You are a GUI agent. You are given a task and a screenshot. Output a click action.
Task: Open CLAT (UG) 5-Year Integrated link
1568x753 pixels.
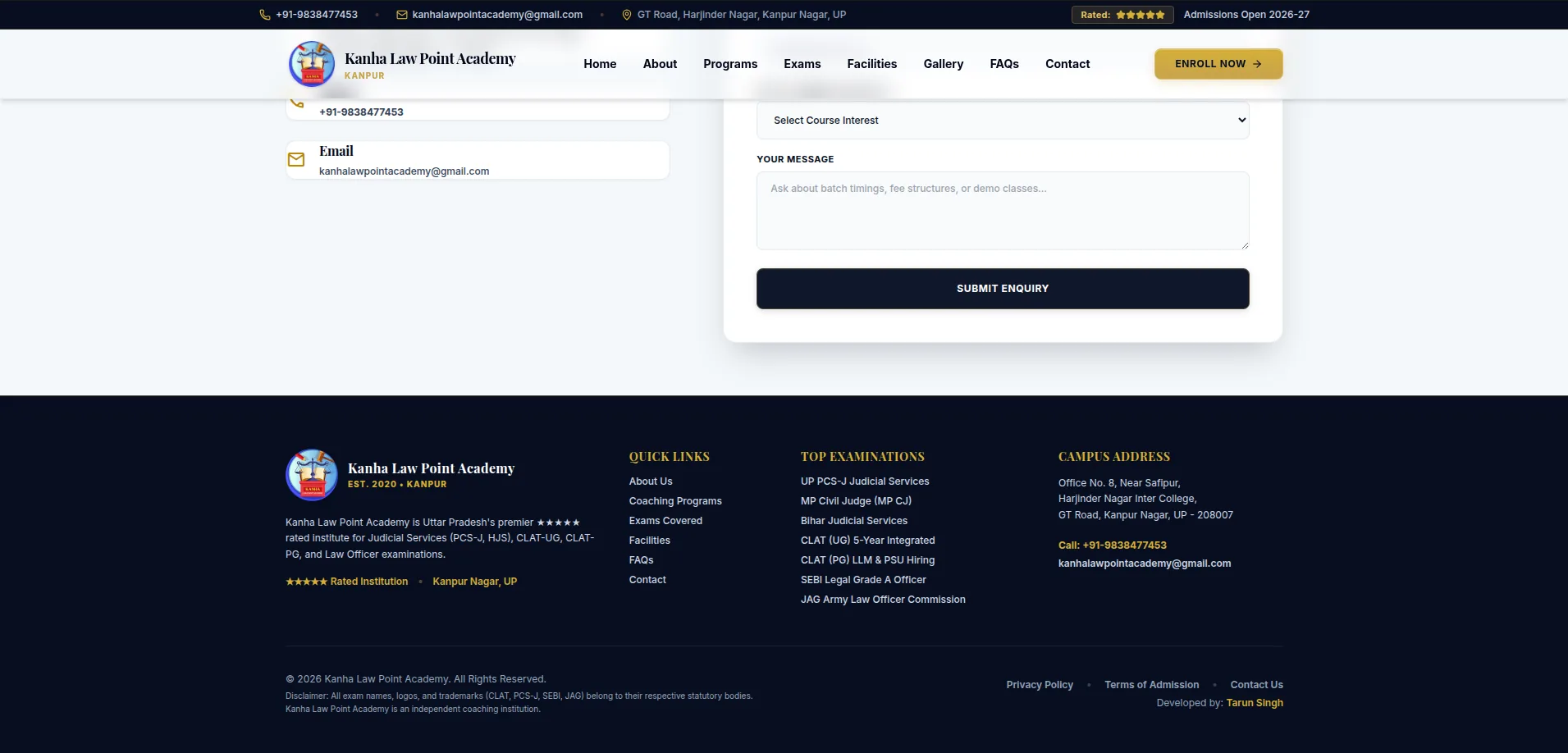point(868,541)
